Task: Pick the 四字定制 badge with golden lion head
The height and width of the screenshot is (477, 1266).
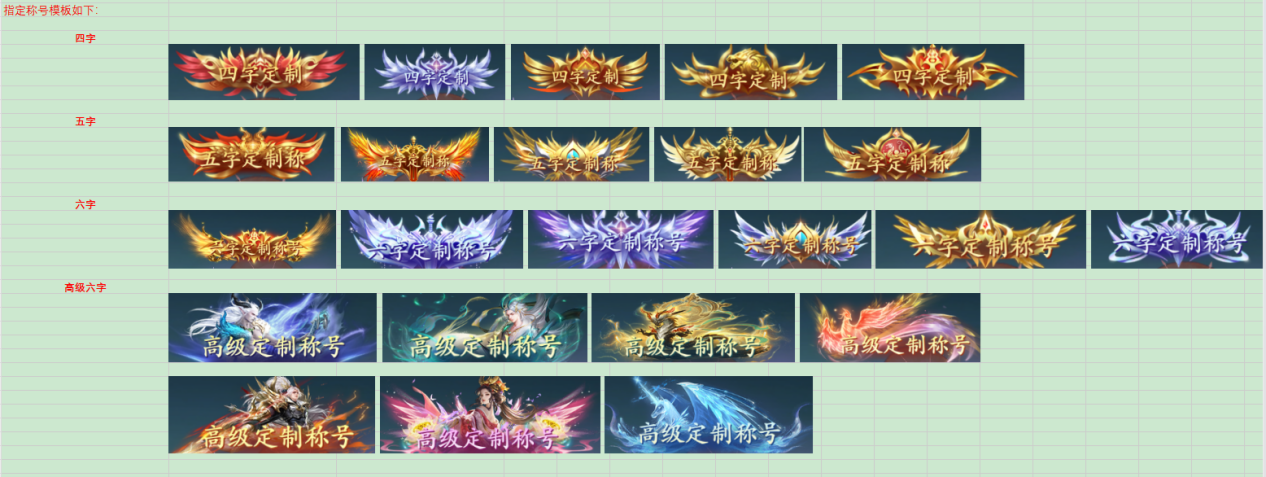Action: coord(751,72)
